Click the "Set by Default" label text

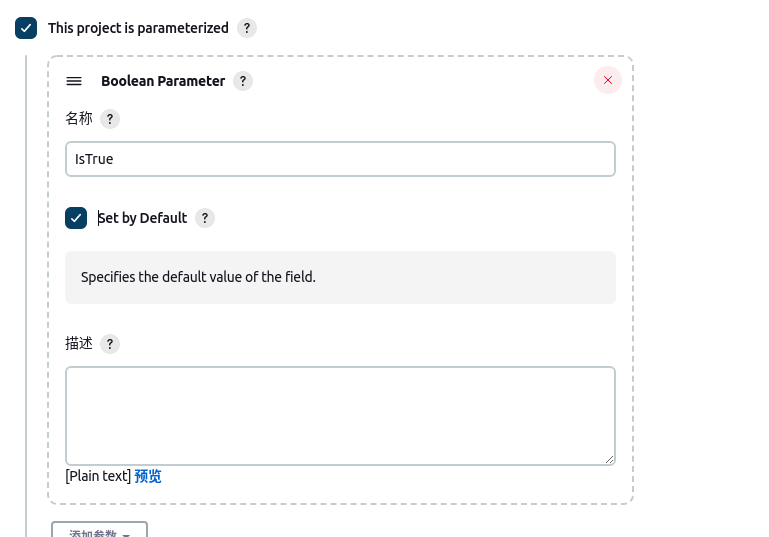pyautogui.click(x=142, y=218)
